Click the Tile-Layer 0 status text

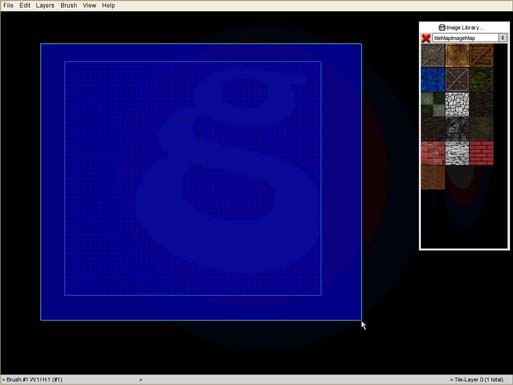coord(477,380)
